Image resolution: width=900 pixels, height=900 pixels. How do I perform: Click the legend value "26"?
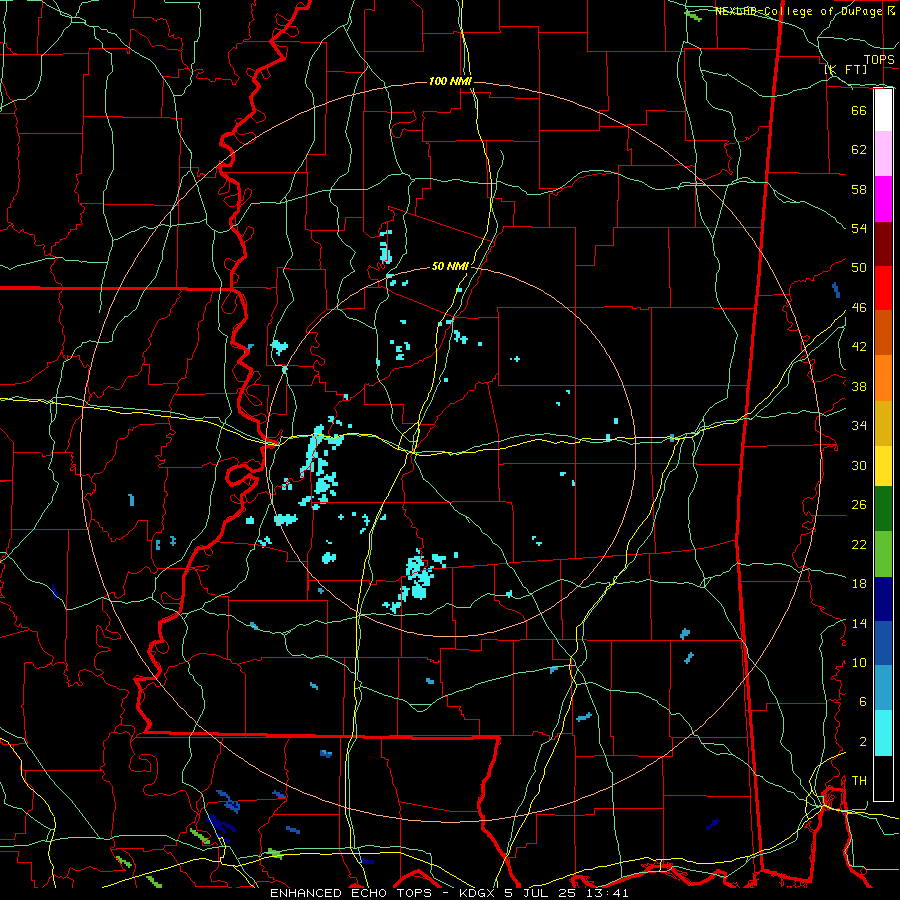(859, 505)
